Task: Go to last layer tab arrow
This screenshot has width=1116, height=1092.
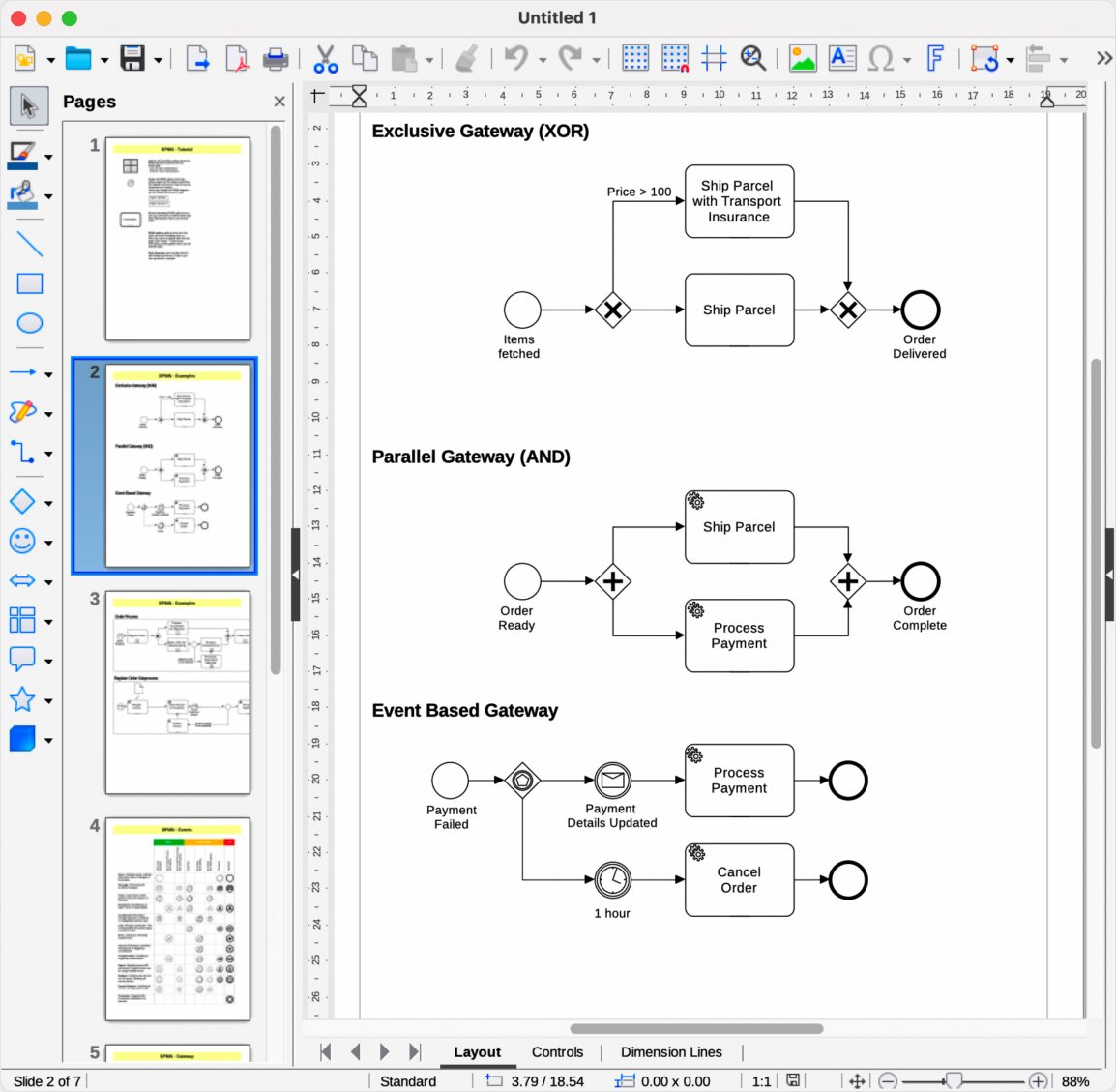Action: (415, 1052)
